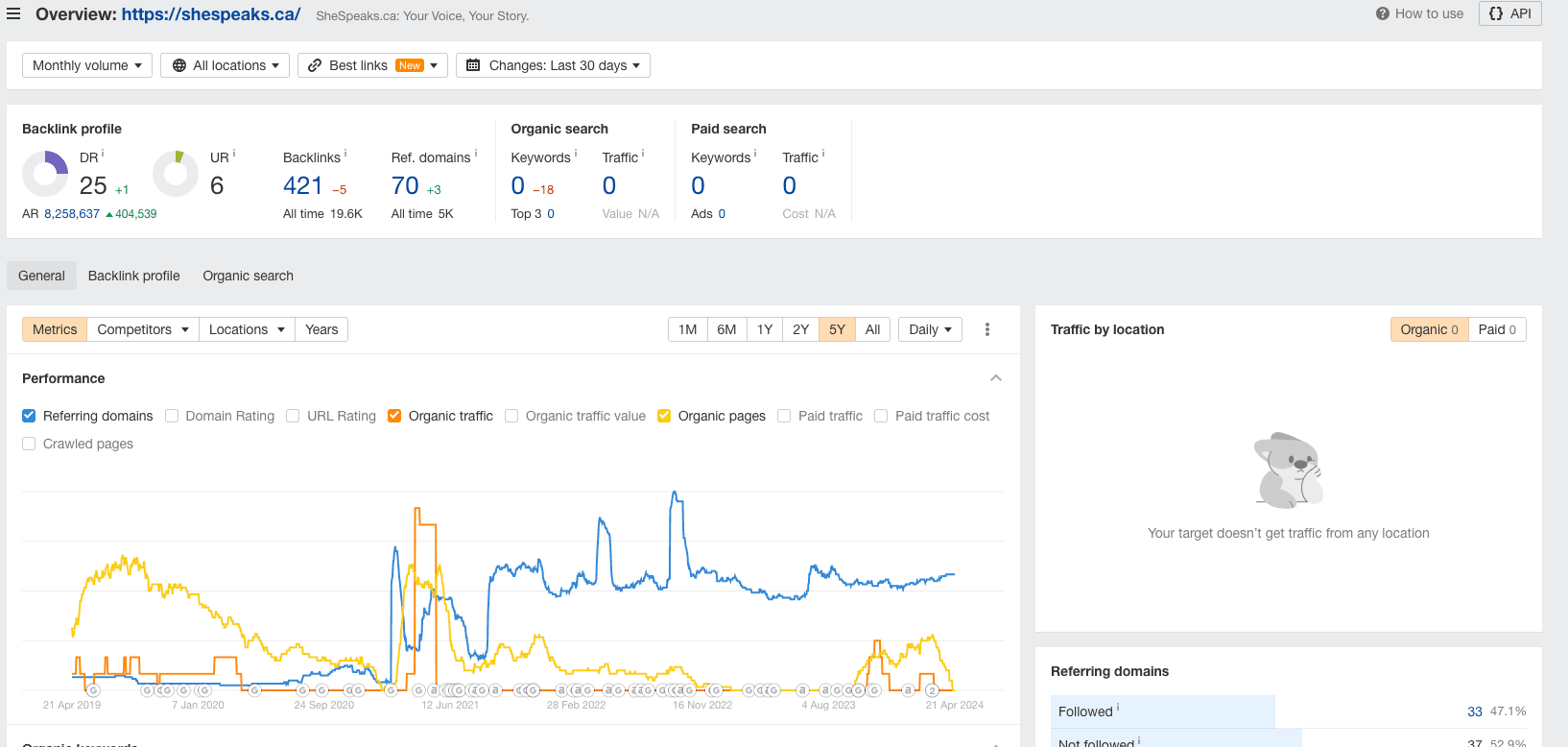Viewport: 1568px width, 747px height.
Task: Click the Backlinks count 421
Action: pos(303,185)
